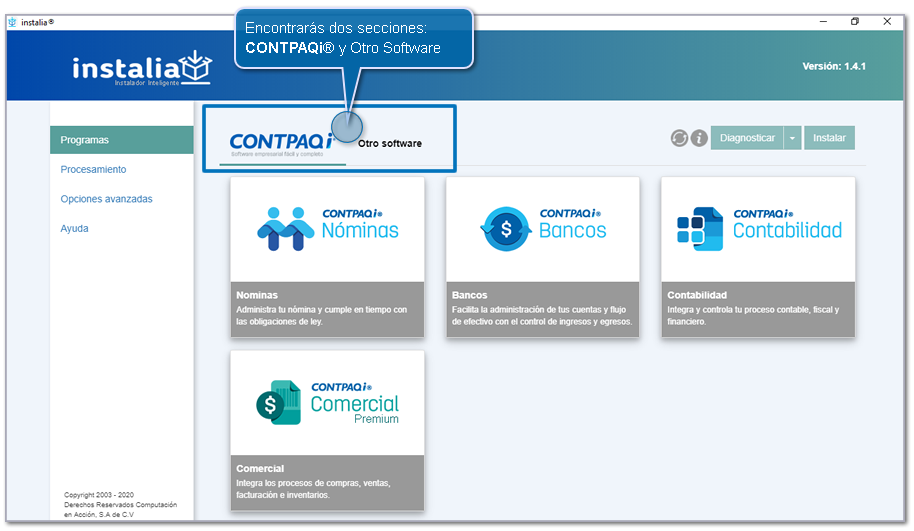Switch to the CONTPAQi section tab

click(x=283, y=145)
